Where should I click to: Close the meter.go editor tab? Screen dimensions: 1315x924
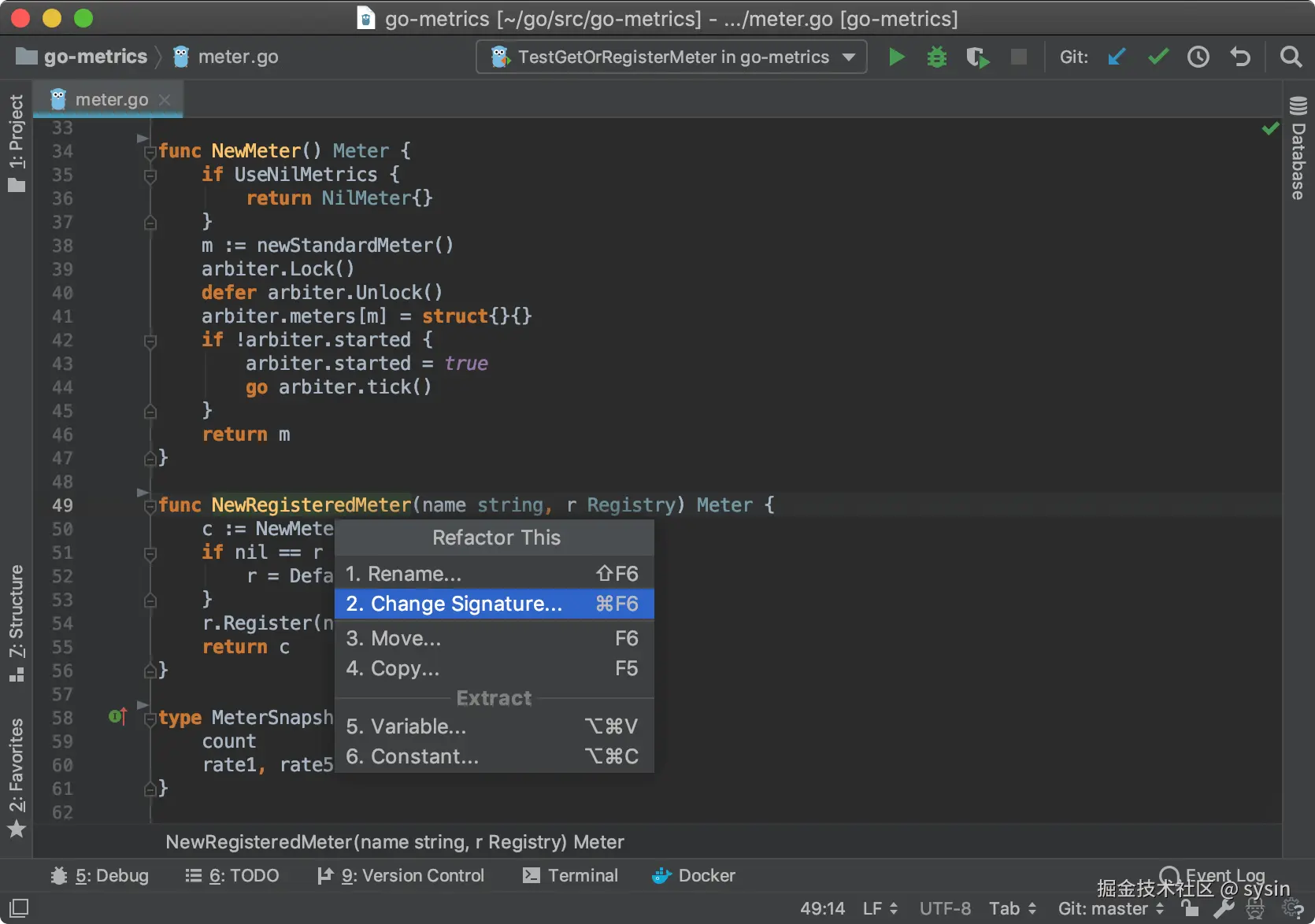point(165,100)
